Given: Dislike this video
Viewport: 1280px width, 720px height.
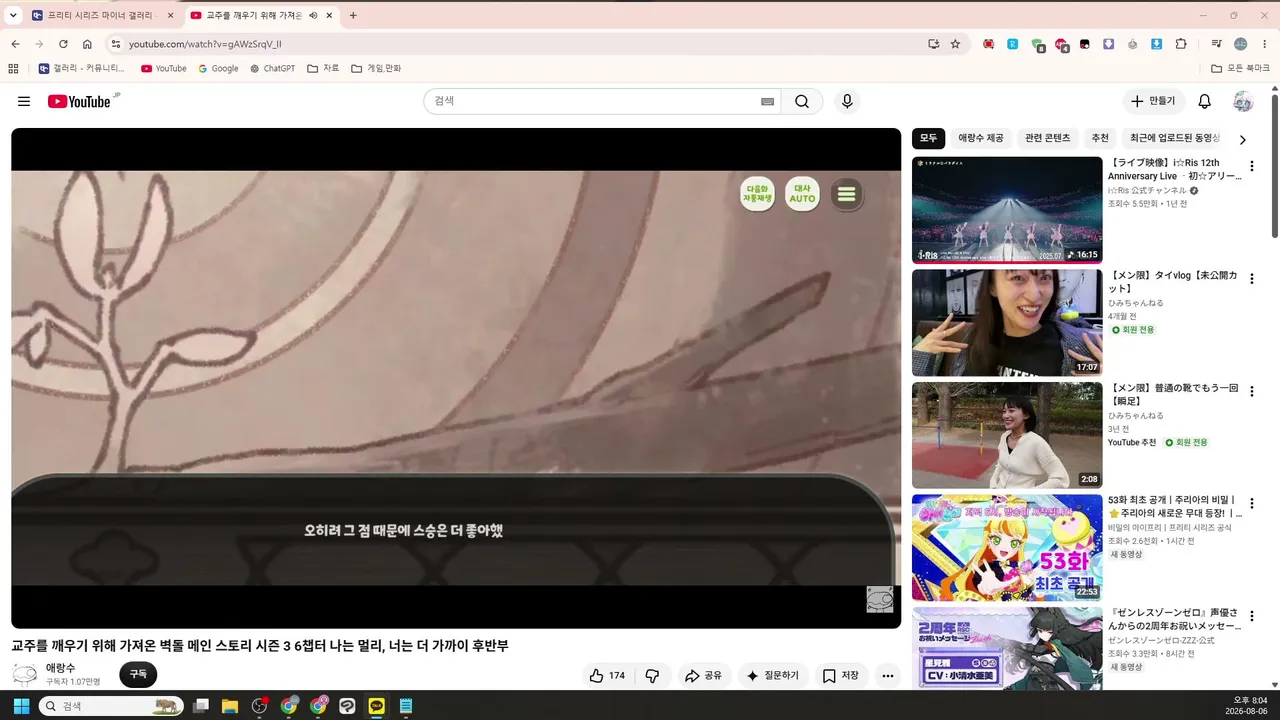Looking at the screenshot, I should coord(652,676).
